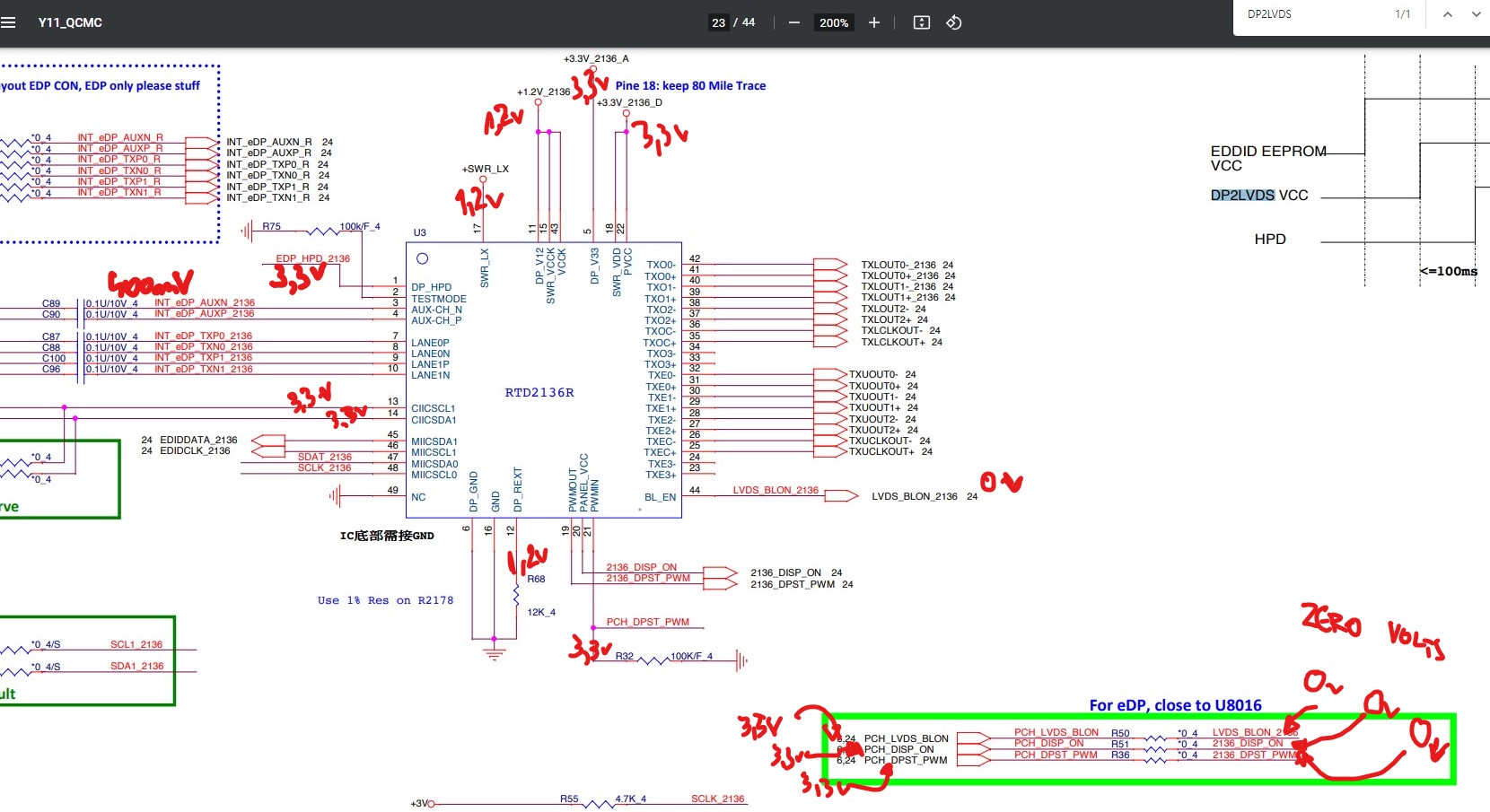Click the fit to page icon

(x=921, y=22)
